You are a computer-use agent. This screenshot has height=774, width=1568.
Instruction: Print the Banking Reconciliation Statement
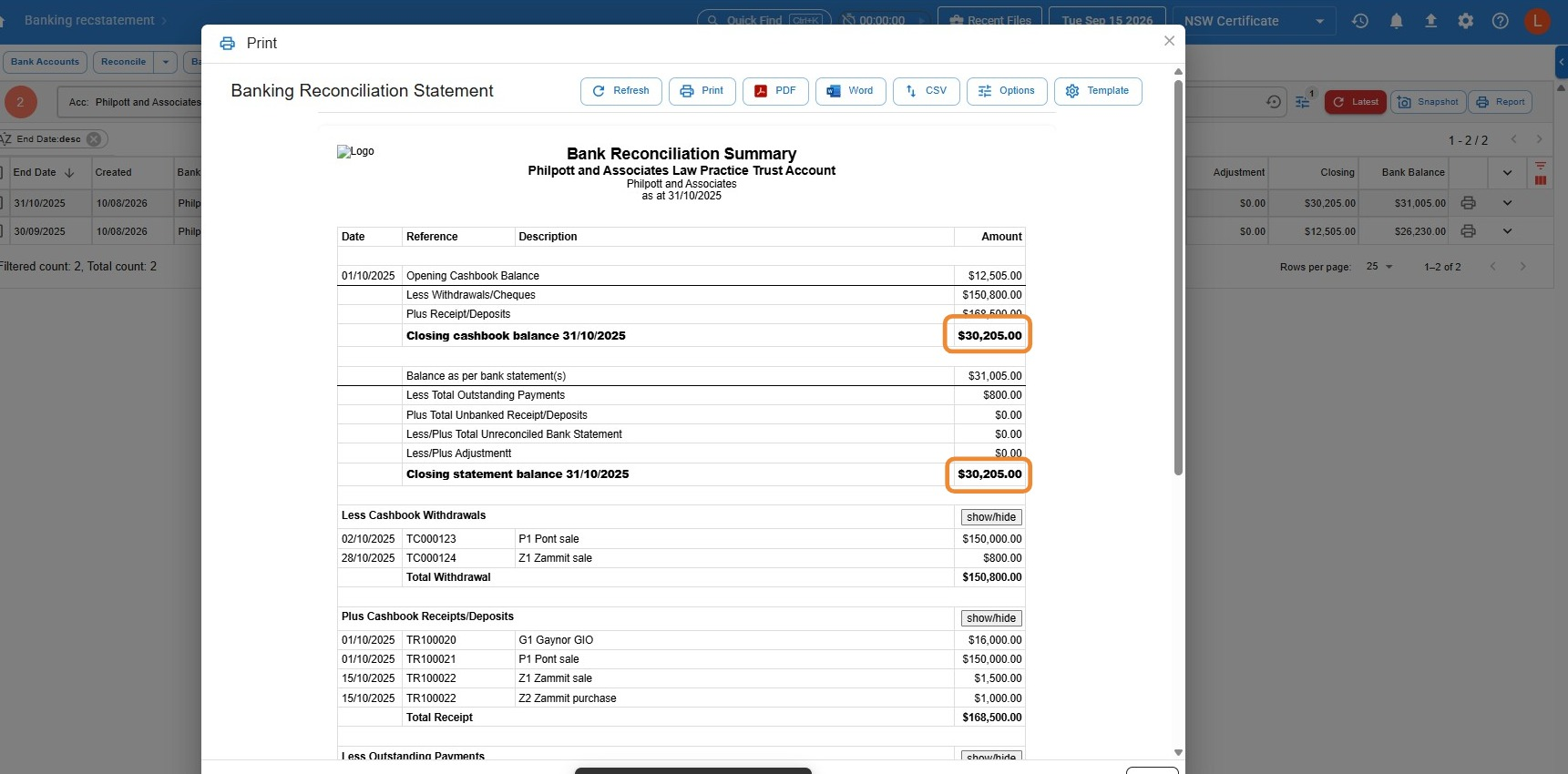pos(702,91)
